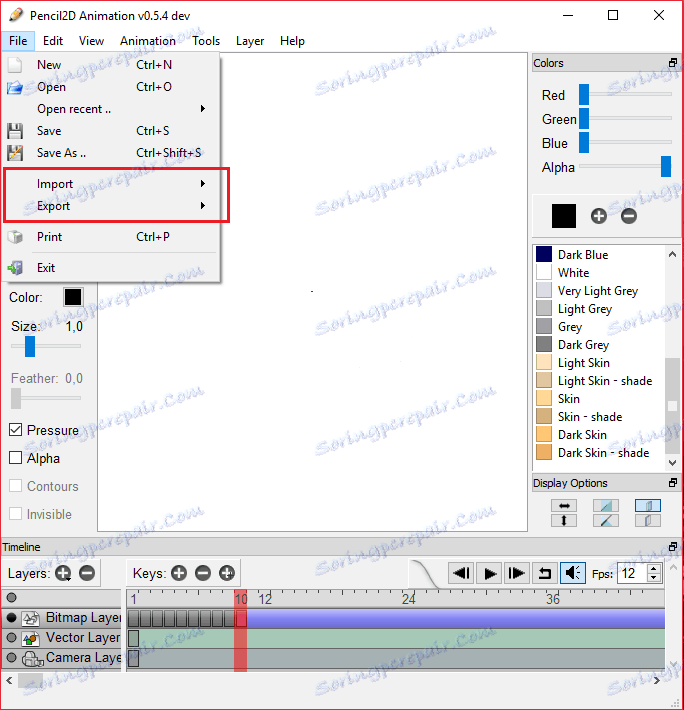The height and width of the screenshot is (710, 684).
Task: Click the Open folder icon
Action: pyautogui.click(x=15, y=87)
